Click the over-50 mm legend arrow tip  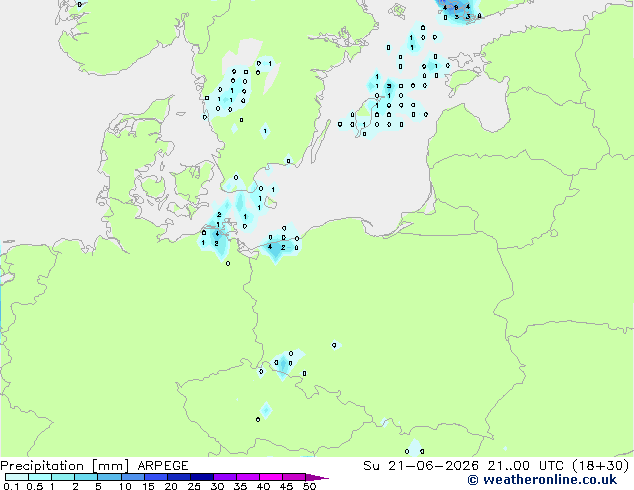(x=317, y=478)
